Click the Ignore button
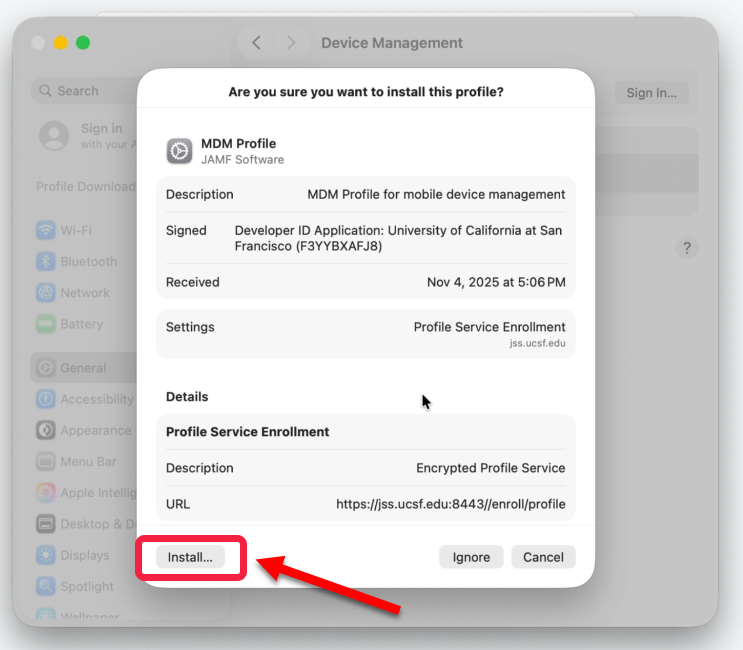The width and height of the screenshot is (743, 650). point(471,557)
